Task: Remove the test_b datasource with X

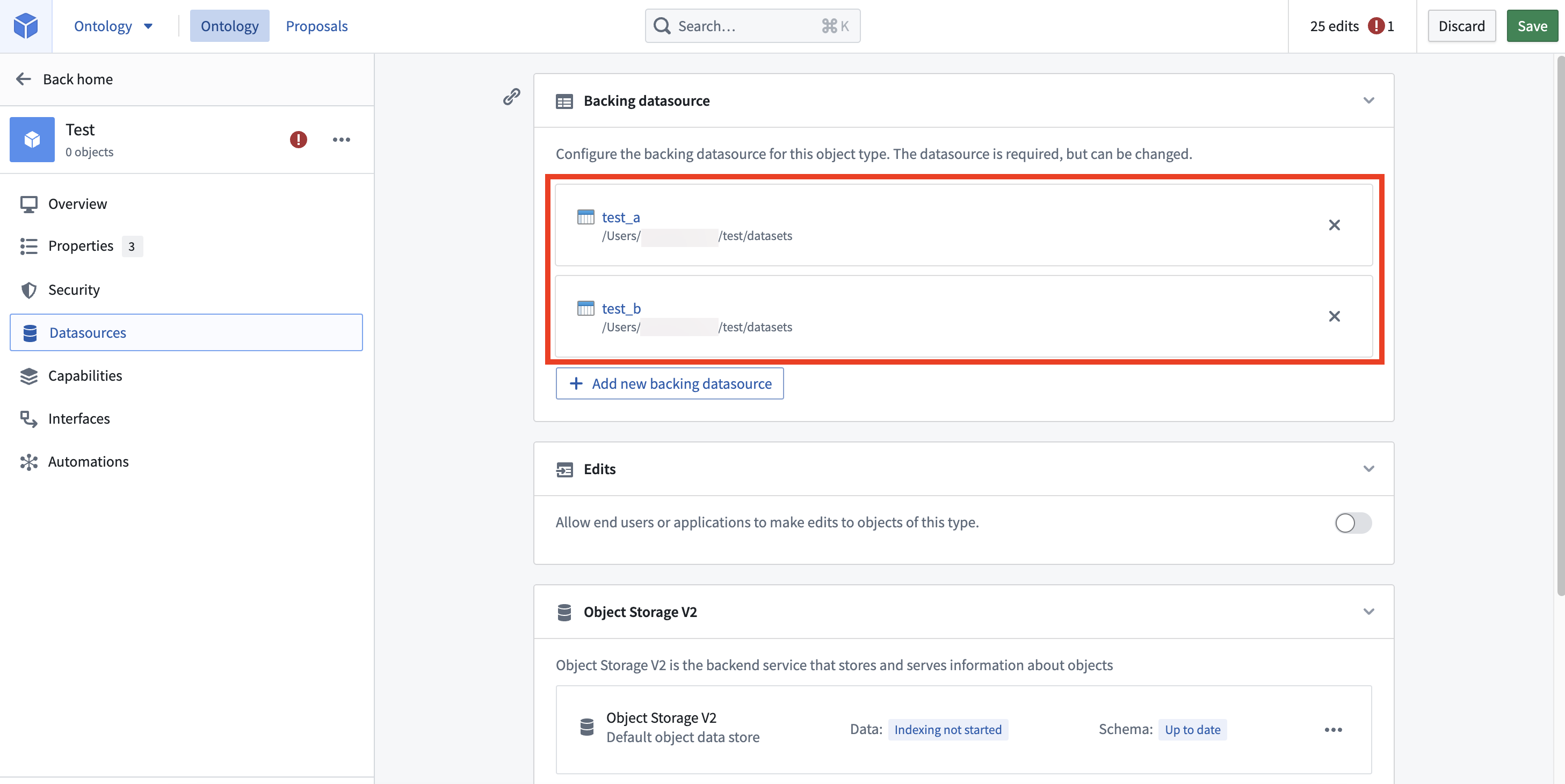Action: (x=1334, y=316)
